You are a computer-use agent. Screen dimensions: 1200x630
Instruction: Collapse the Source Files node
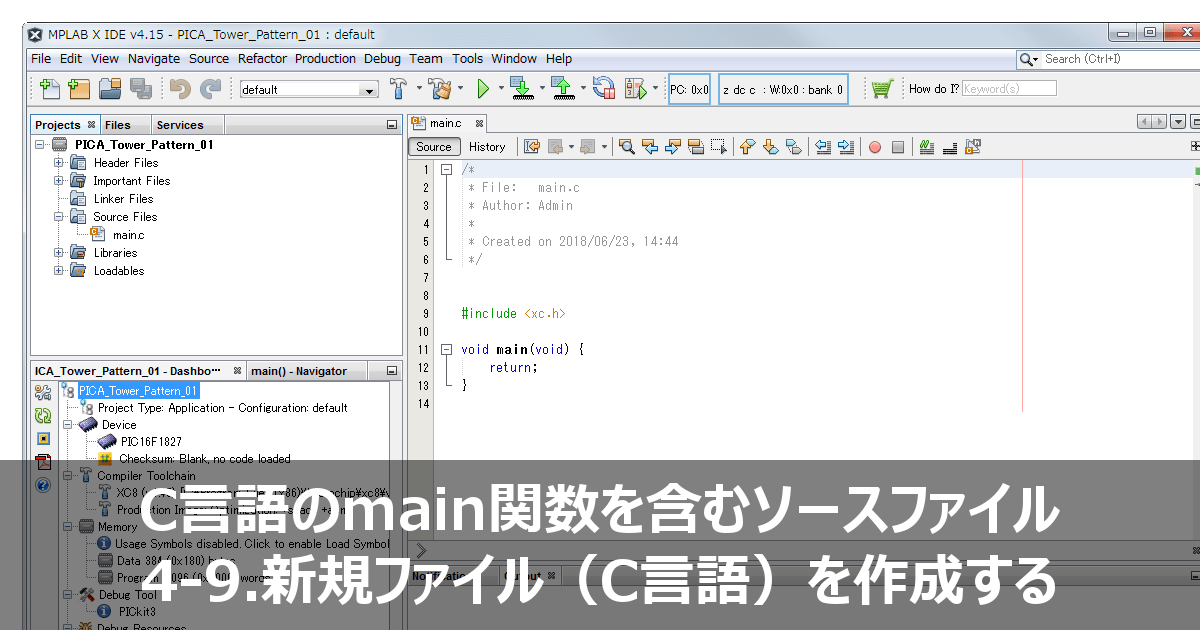[x=58, y=217]
